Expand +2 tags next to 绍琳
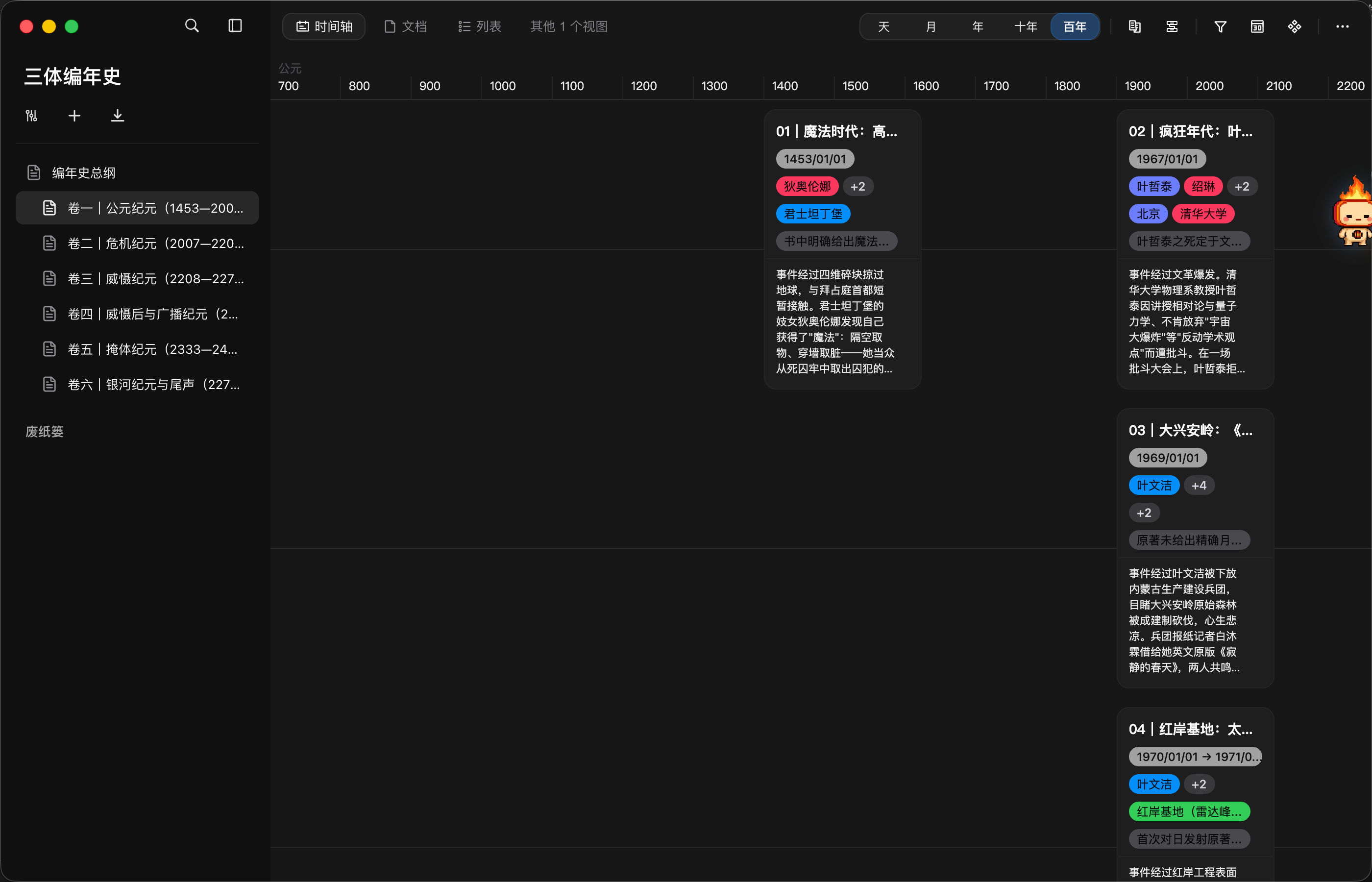 [x=1242, y=186]
